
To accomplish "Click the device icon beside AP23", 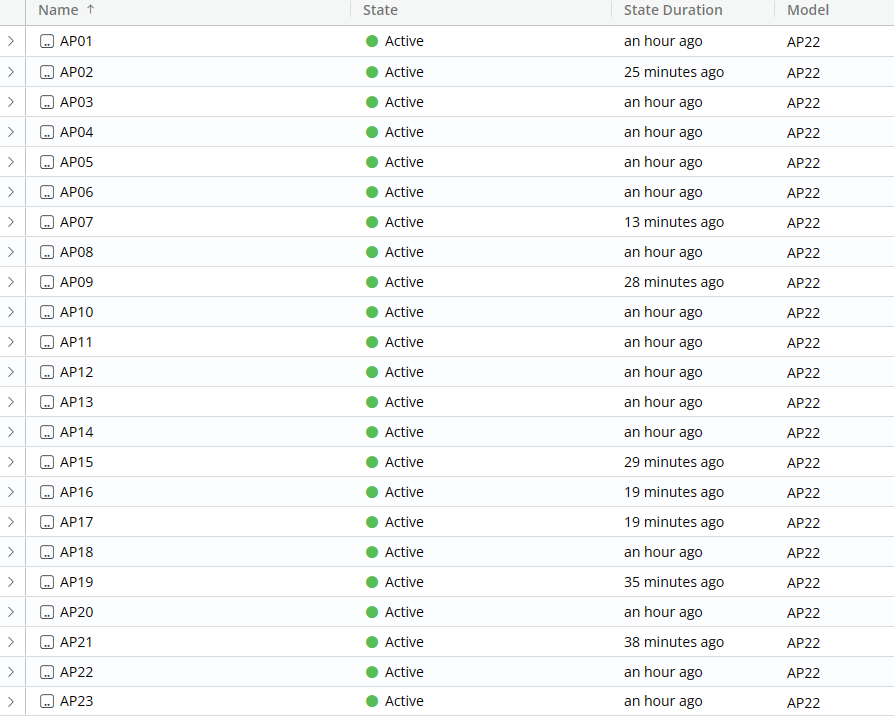I will [47, 701].
